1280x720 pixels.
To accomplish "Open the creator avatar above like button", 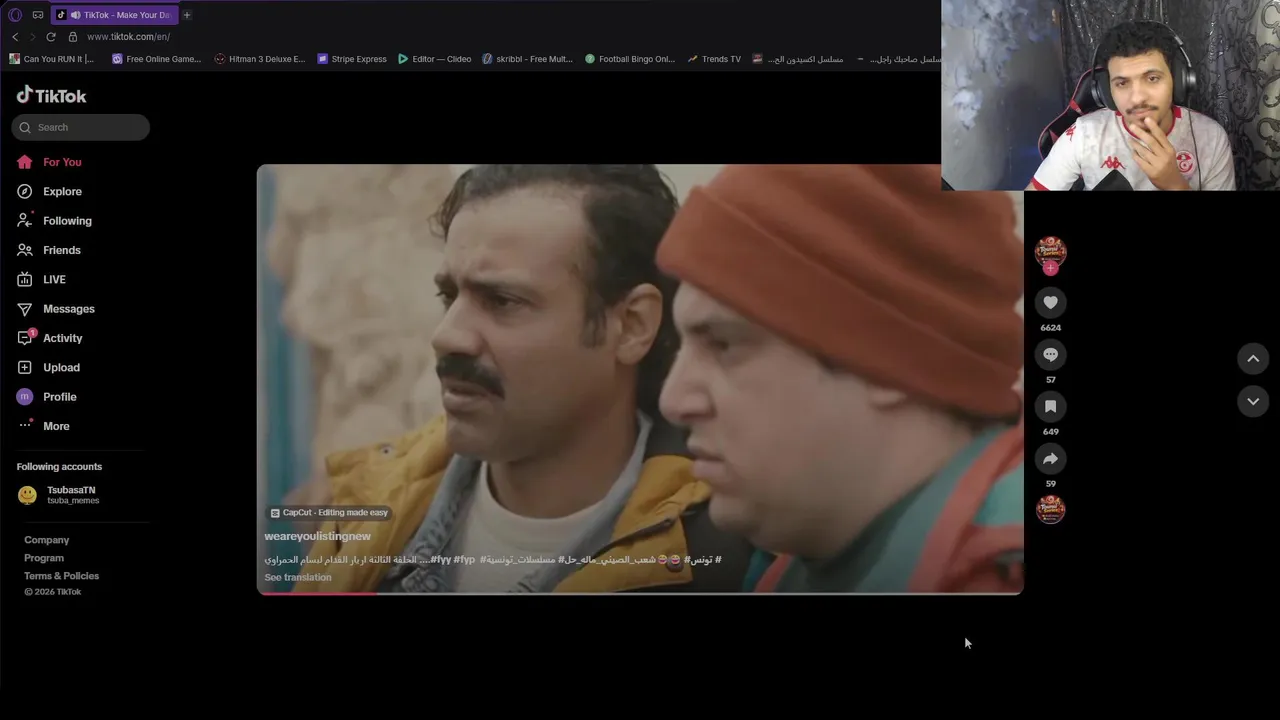I will [x=1050, y=251].
